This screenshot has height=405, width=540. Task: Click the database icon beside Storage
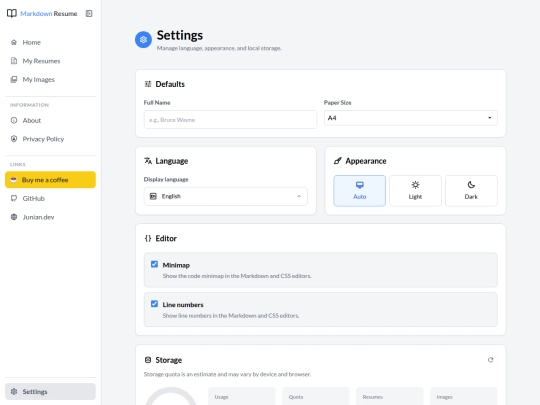(148, 360)
